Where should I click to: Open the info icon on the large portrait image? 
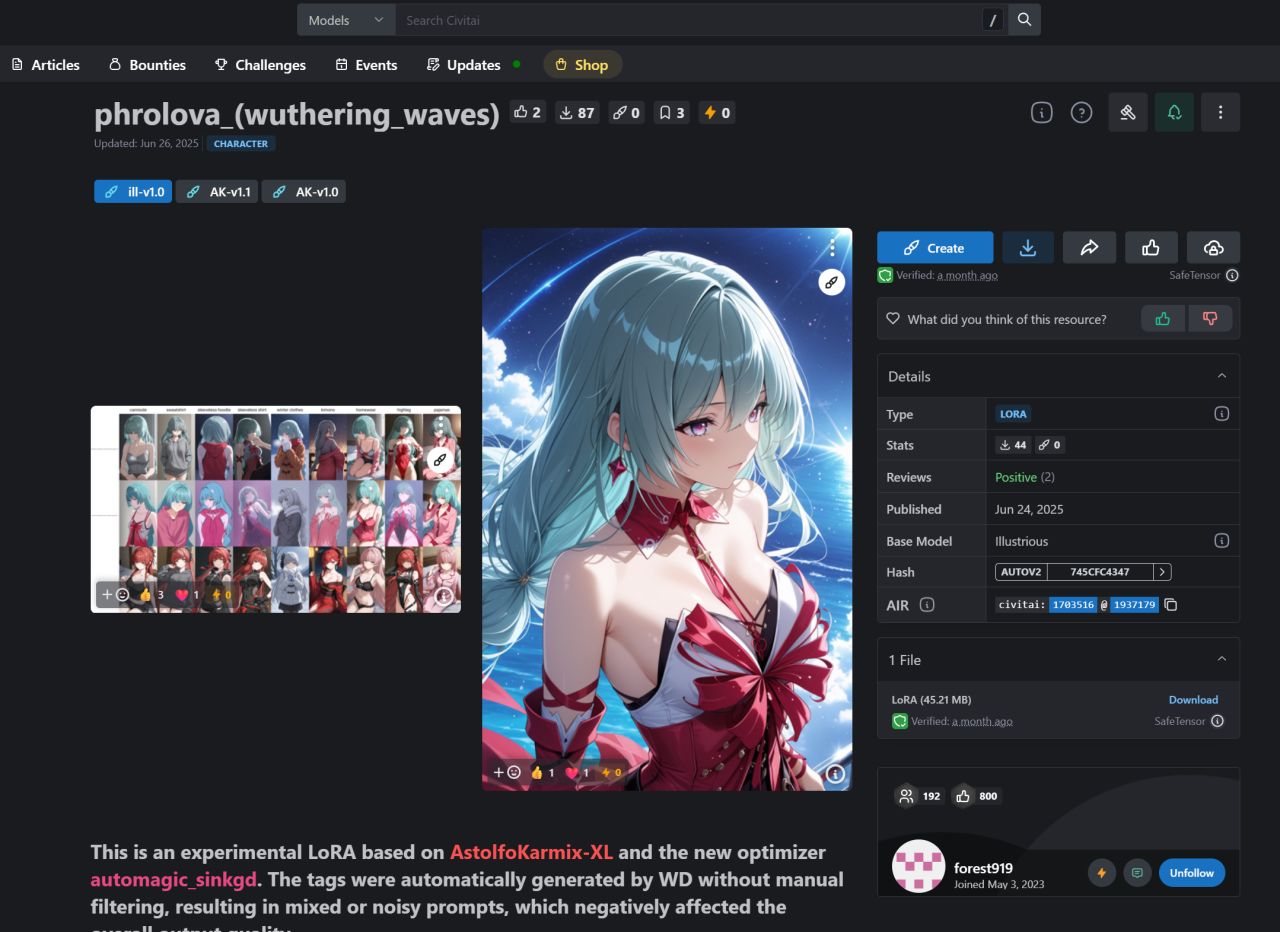[836, 773]
